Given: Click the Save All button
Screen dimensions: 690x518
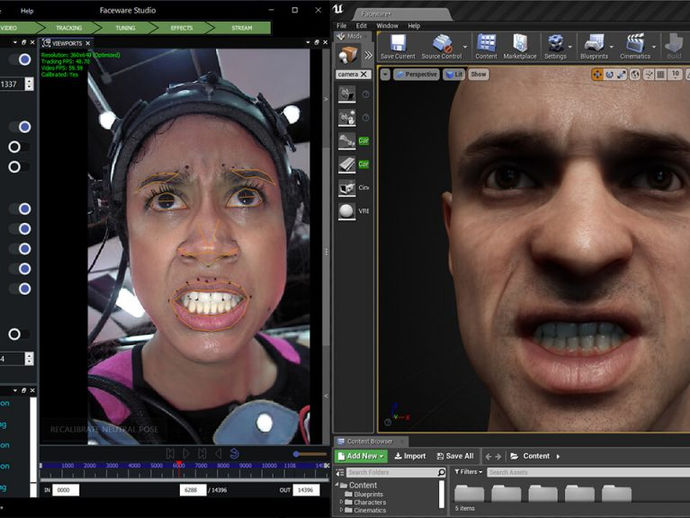Looking at the screenshot, I should click(455, 456).
